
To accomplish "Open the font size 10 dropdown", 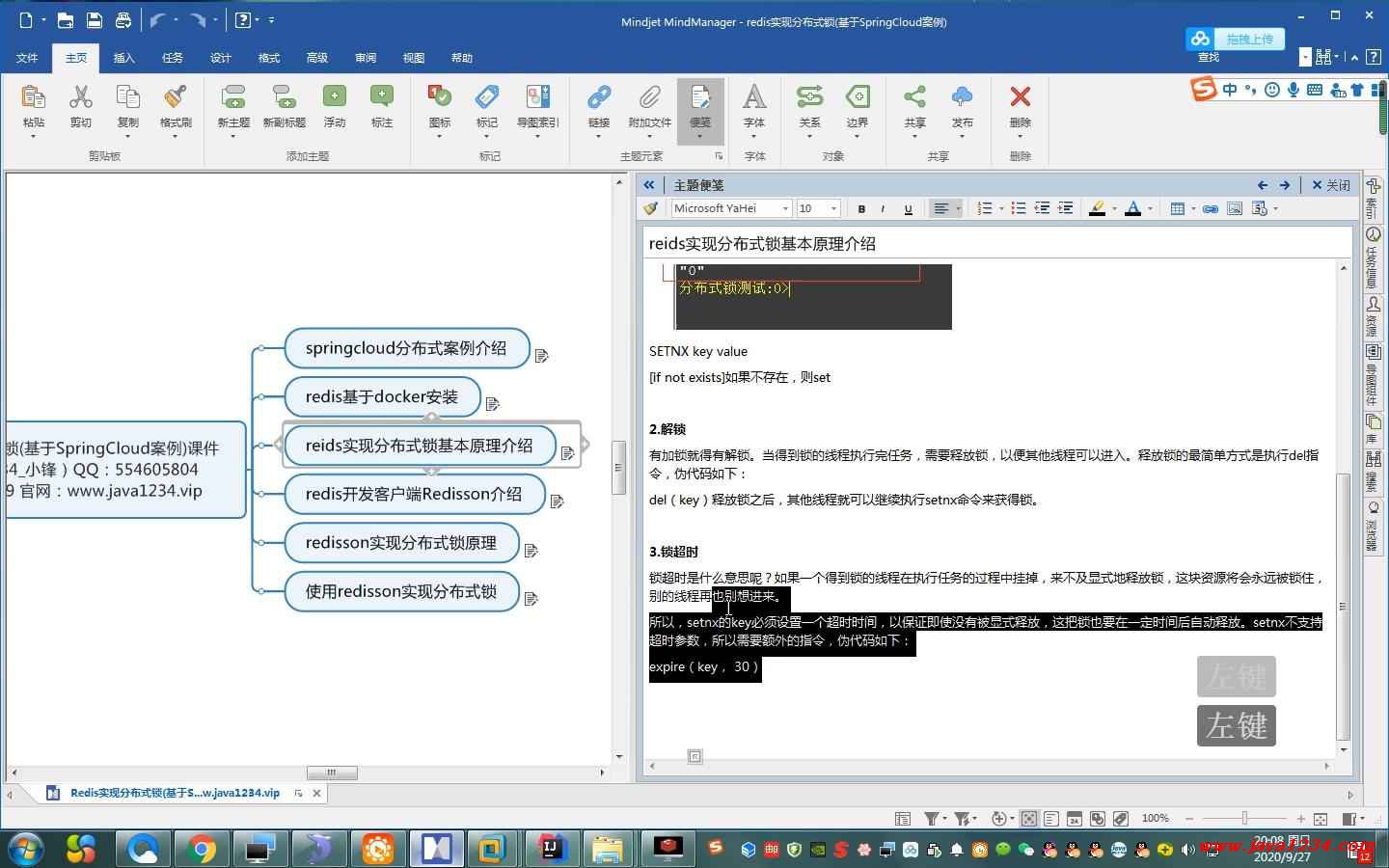I will tap(834, 208).
